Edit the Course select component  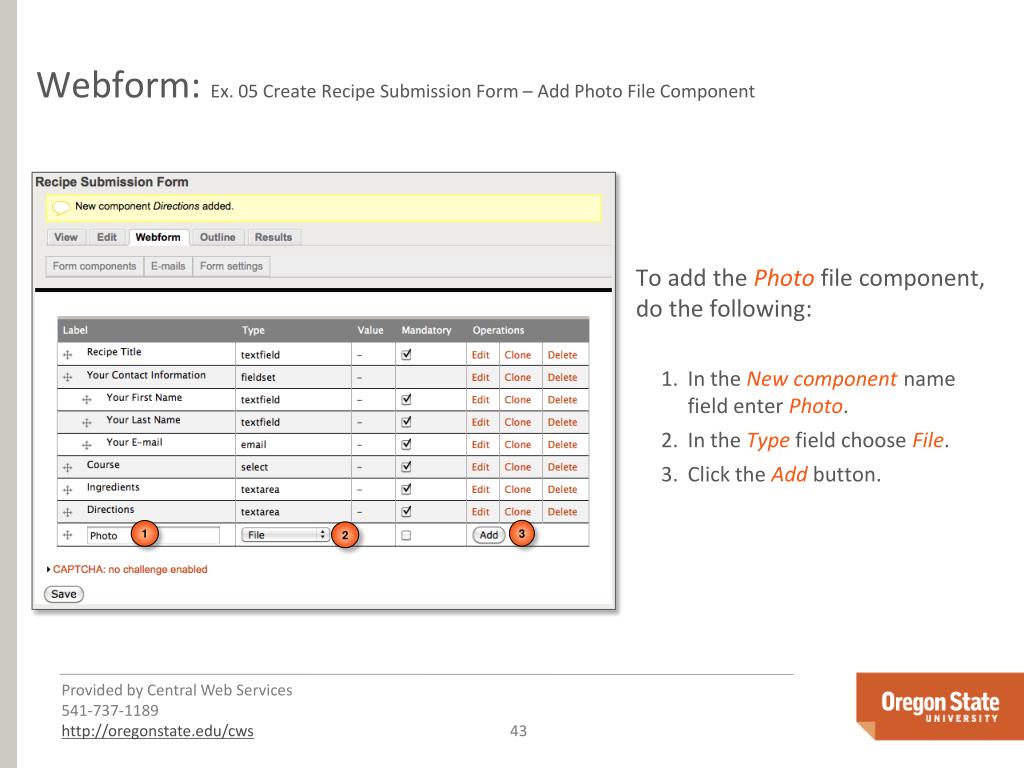click(481, 467)
